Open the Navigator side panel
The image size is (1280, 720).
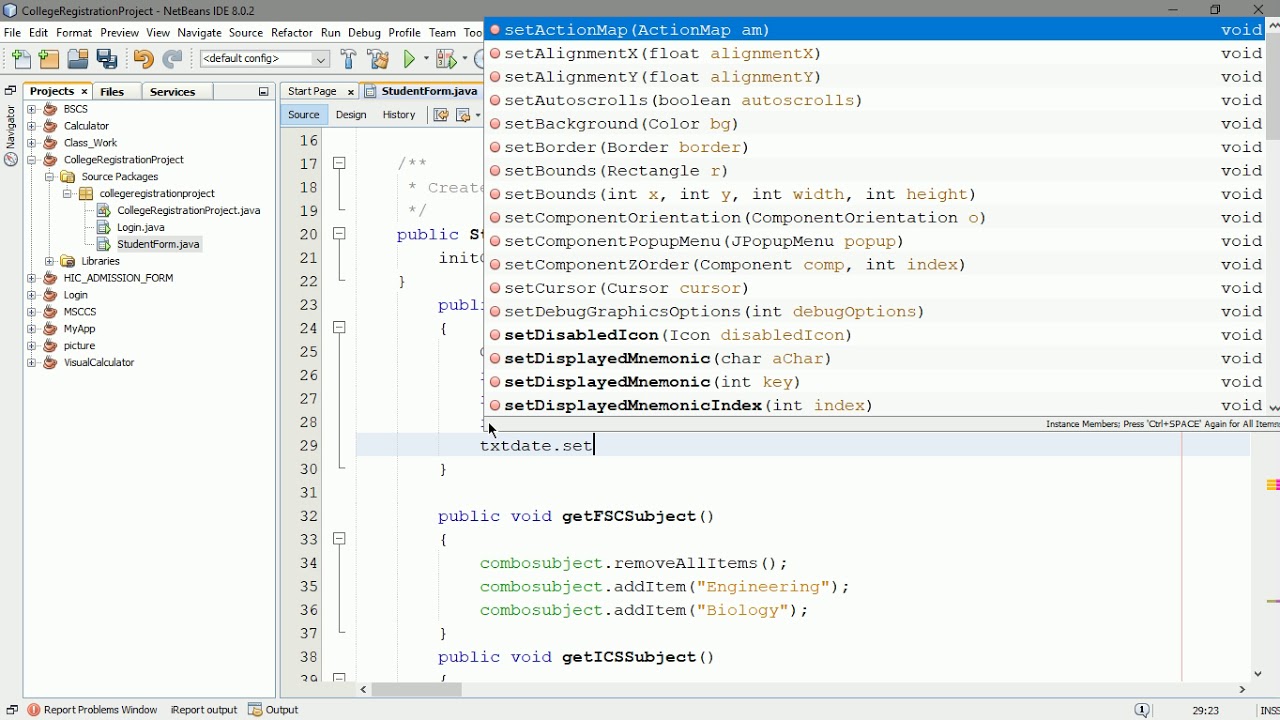[11, 127]
